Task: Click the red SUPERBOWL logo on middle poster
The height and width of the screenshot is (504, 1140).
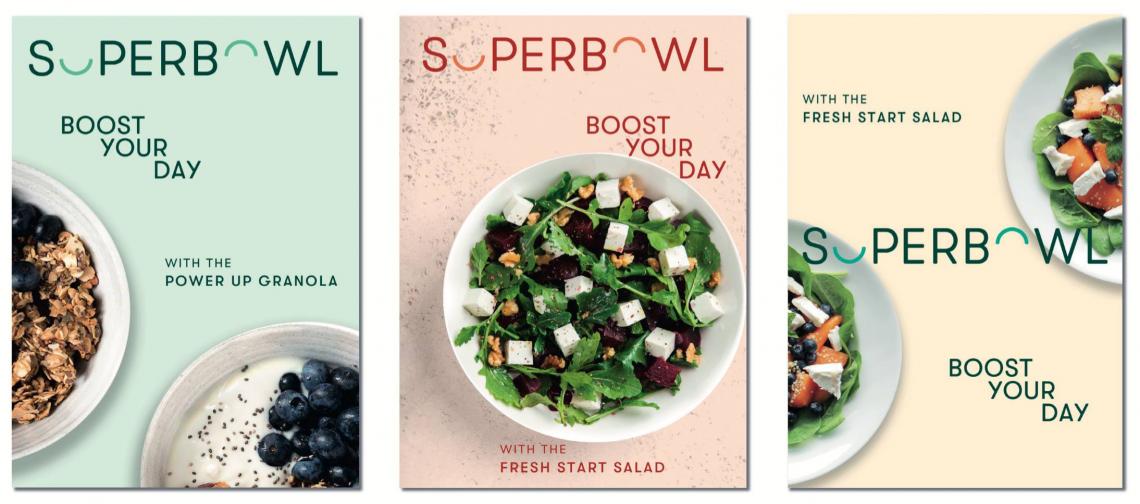Action: pyautogui.click(x=573, y=55)
